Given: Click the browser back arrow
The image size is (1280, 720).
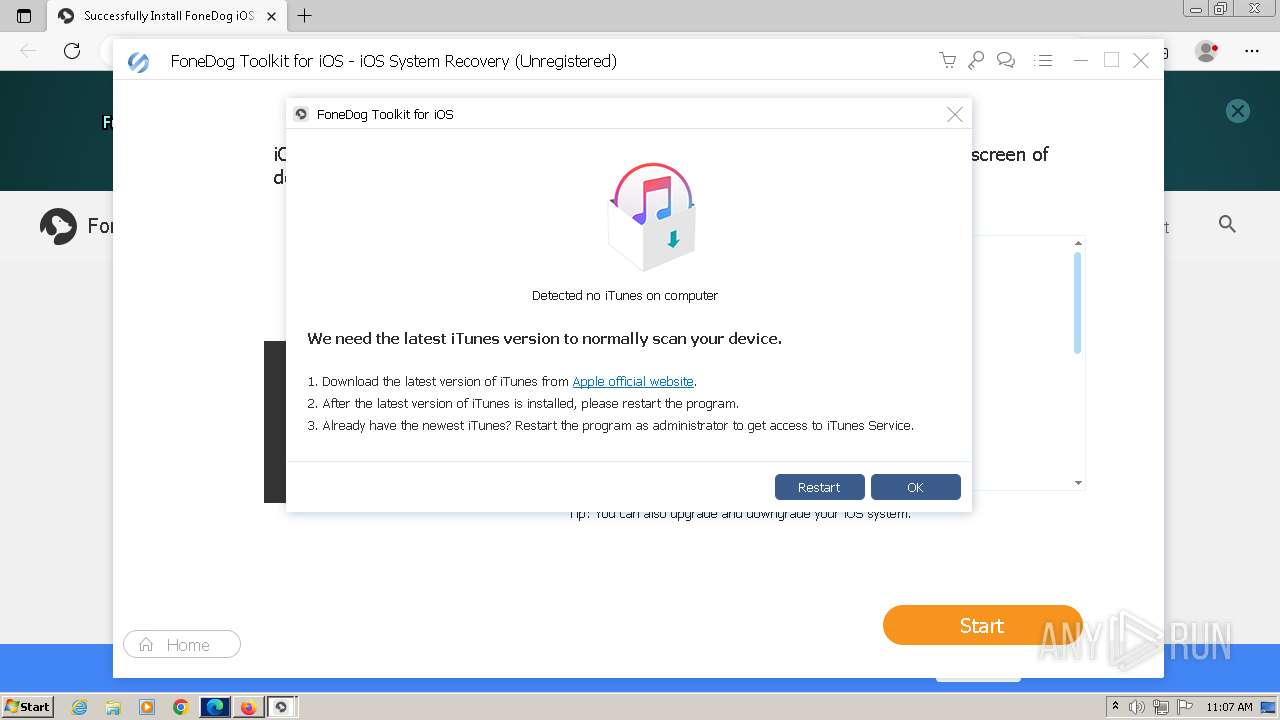Looking at the screenshot, I should click(28, 50).
